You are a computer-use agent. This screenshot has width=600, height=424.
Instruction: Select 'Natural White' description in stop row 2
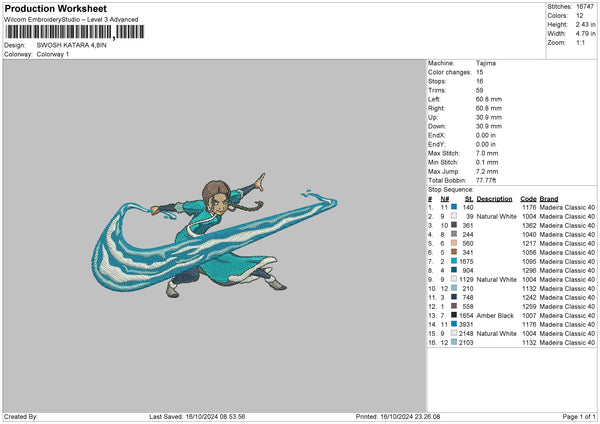(x=497, y=217)
